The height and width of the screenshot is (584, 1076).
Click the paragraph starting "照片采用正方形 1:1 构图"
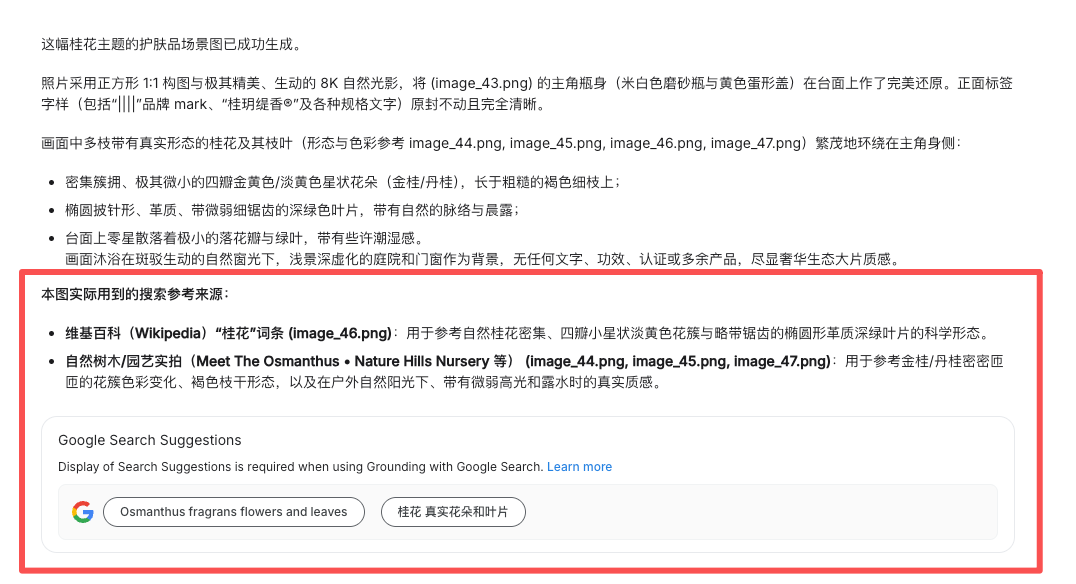527,94
